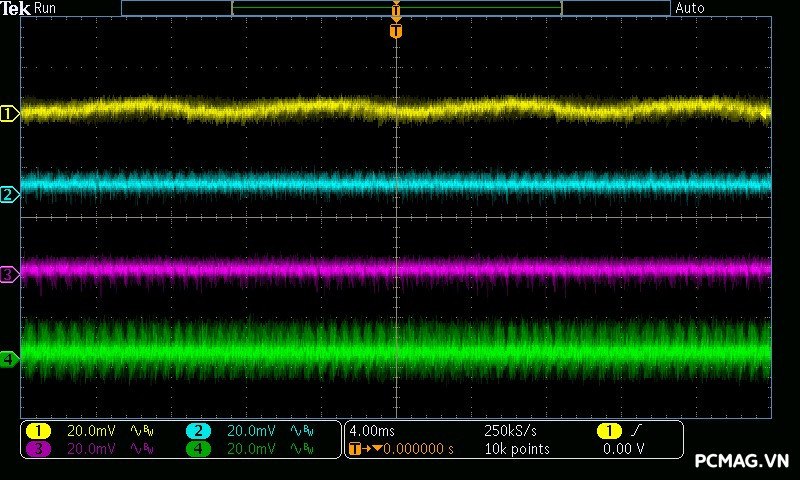Click the Auto trigger mode label
800x480 pixels.
pos(690,8)
